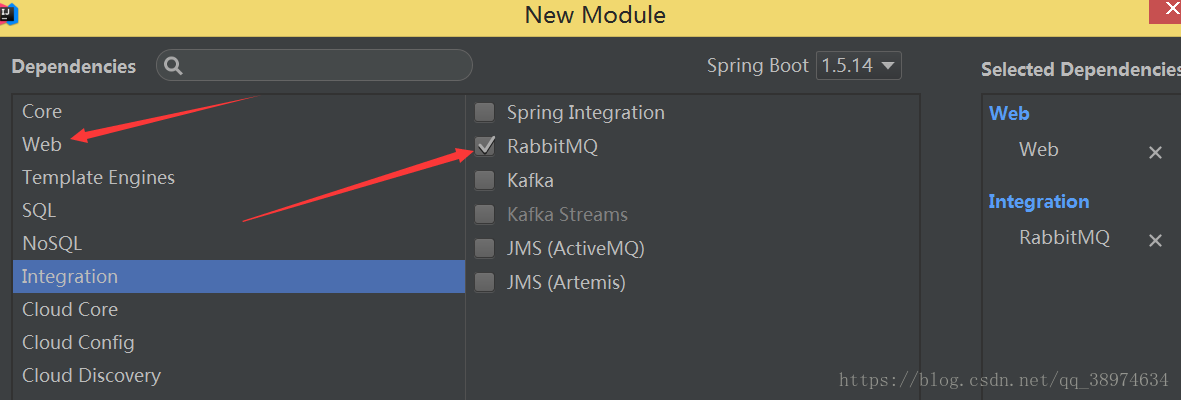Screen dimensions: 1181x400
Task: Enable the Spring Integration checkbox
Action: [x=485, y=113]
